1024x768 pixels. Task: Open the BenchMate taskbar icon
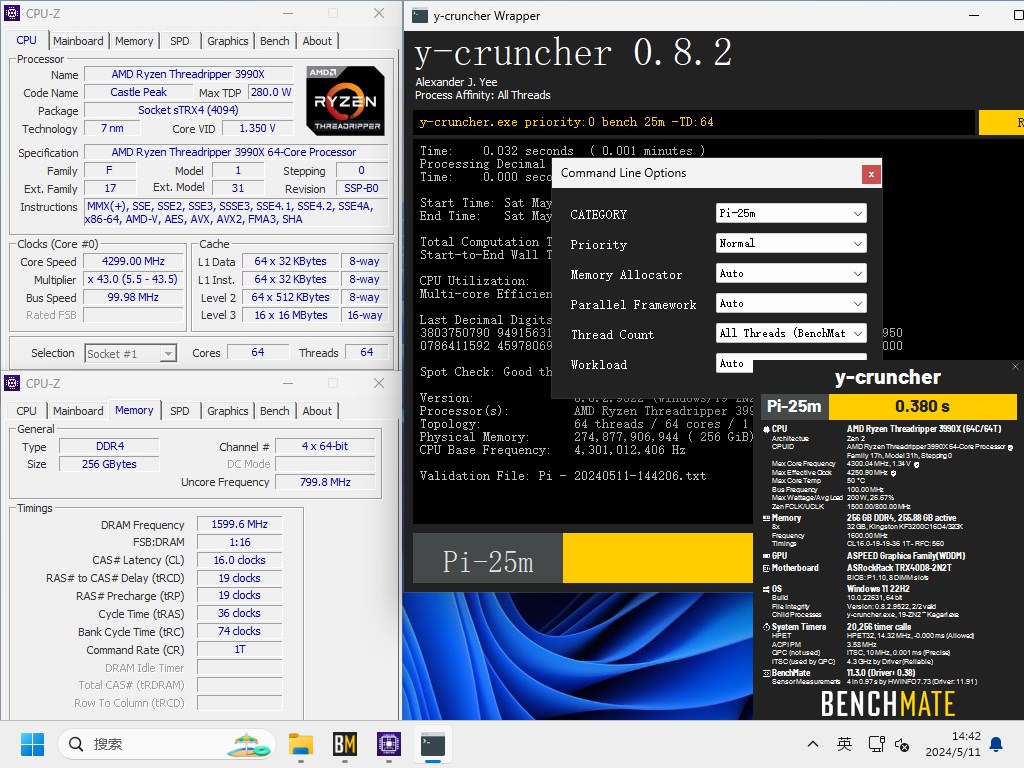click(x=345, y=744)
